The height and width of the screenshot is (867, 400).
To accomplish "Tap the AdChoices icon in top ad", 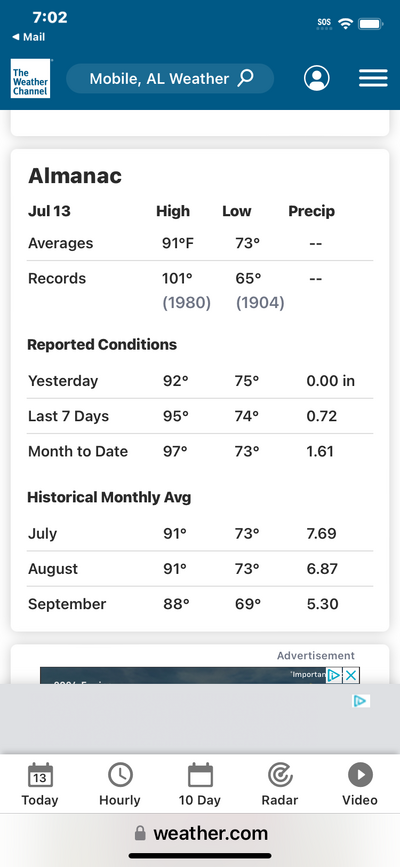I will (334, 675).
